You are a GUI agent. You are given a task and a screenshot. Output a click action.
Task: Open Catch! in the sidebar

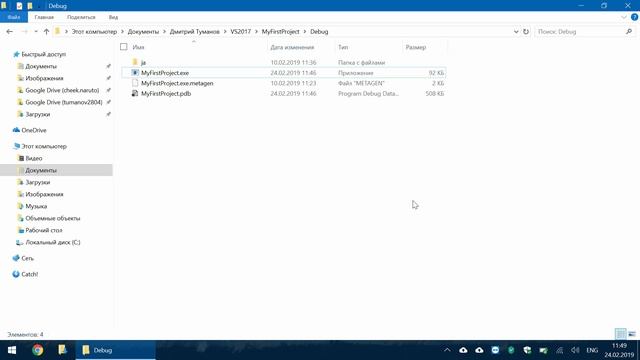(29, 274)
